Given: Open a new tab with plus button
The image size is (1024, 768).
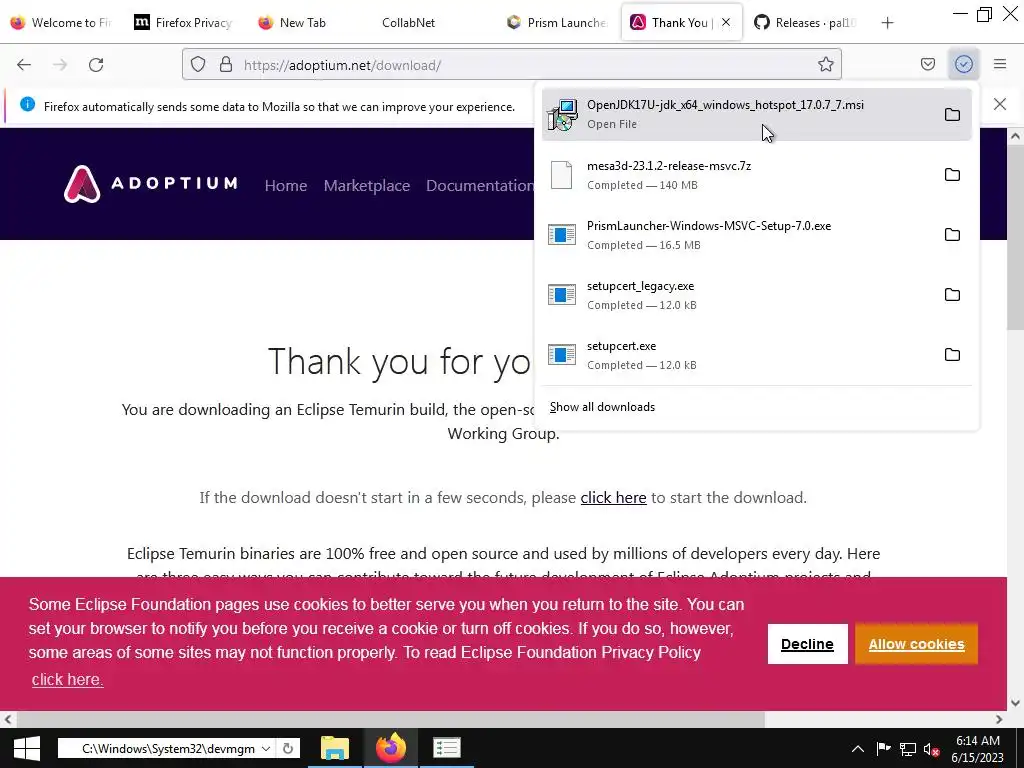Looking at the screenshot, I should (887, 23).
